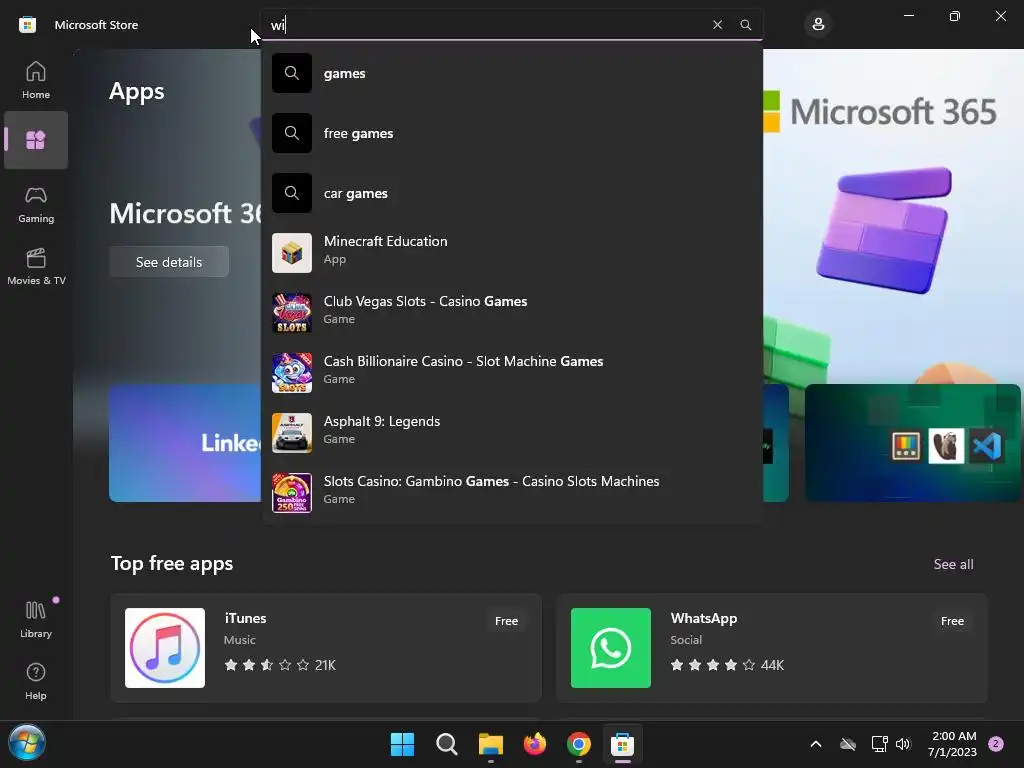Screen dimensions: 1024x768
Task: Open Movies & TV section
Action: pyautogui.click(x=36, y=266)
